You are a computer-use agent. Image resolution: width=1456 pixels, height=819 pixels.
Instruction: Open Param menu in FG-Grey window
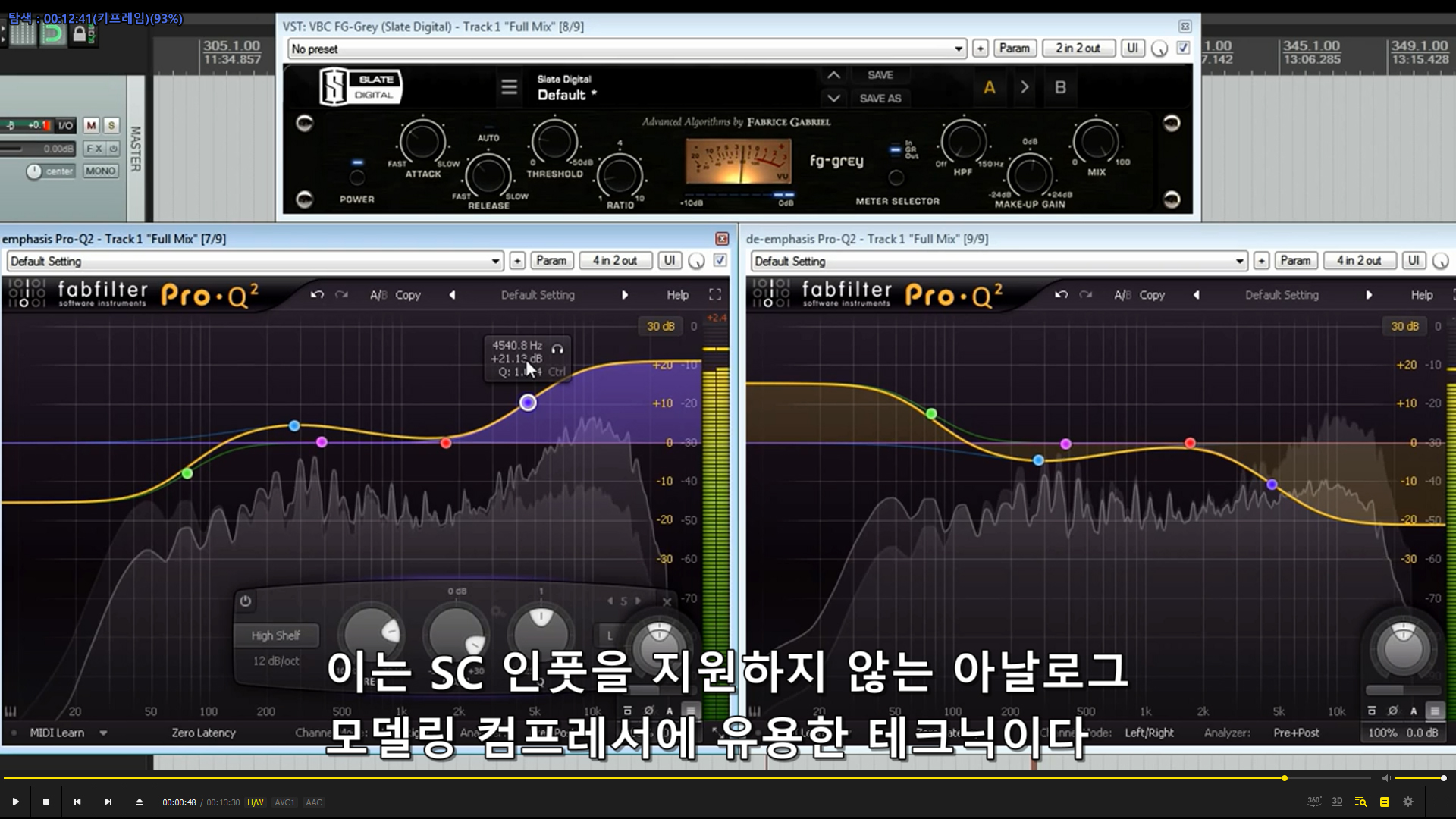[x=1014, y=49]
